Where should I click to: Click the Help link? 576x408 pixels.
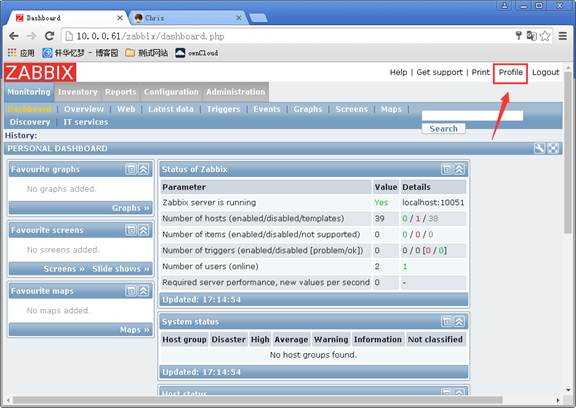(399, 72)
